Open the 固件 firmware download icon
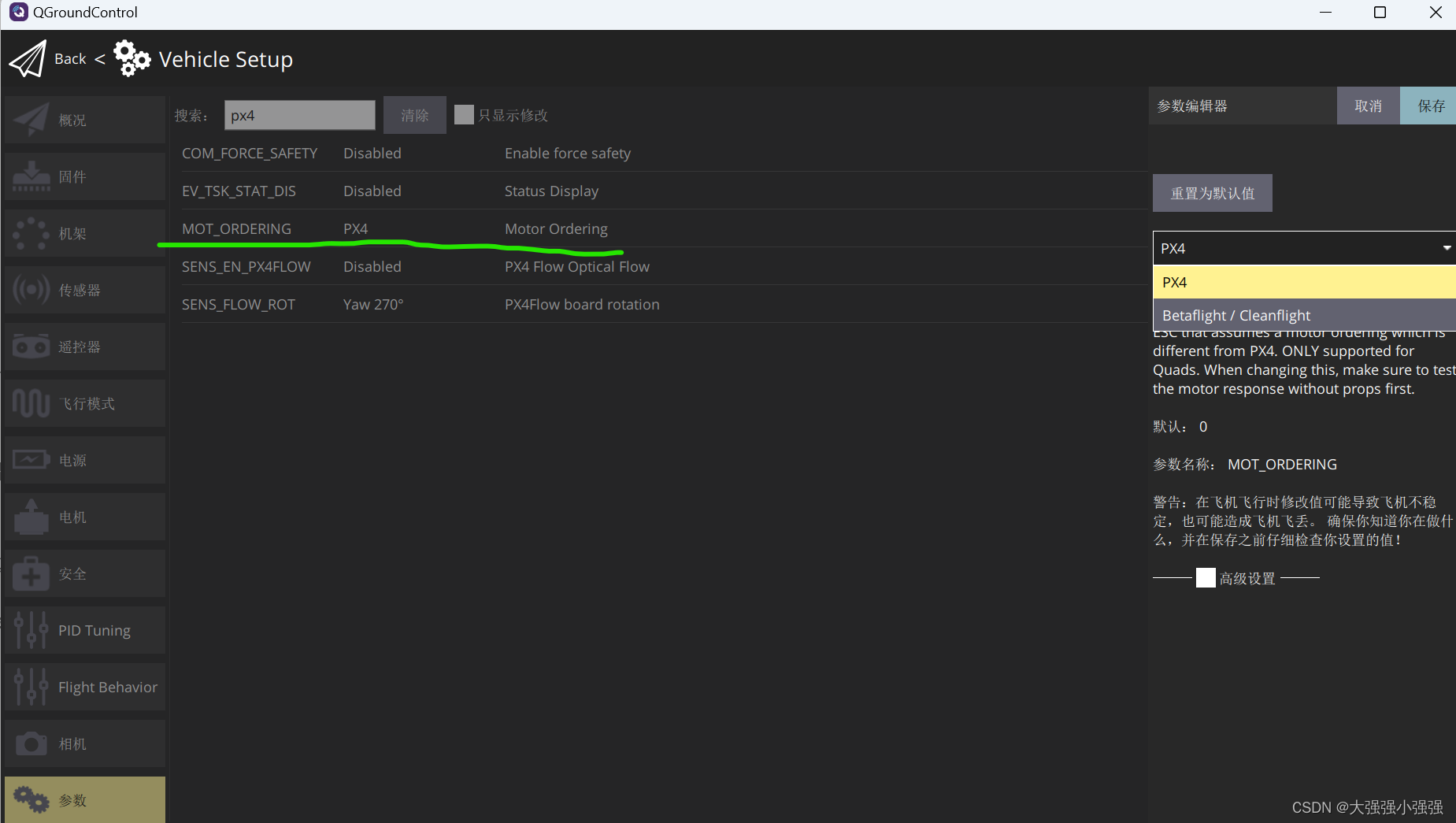The width and height of the screenshot is (1456, 823). [31, 176]
